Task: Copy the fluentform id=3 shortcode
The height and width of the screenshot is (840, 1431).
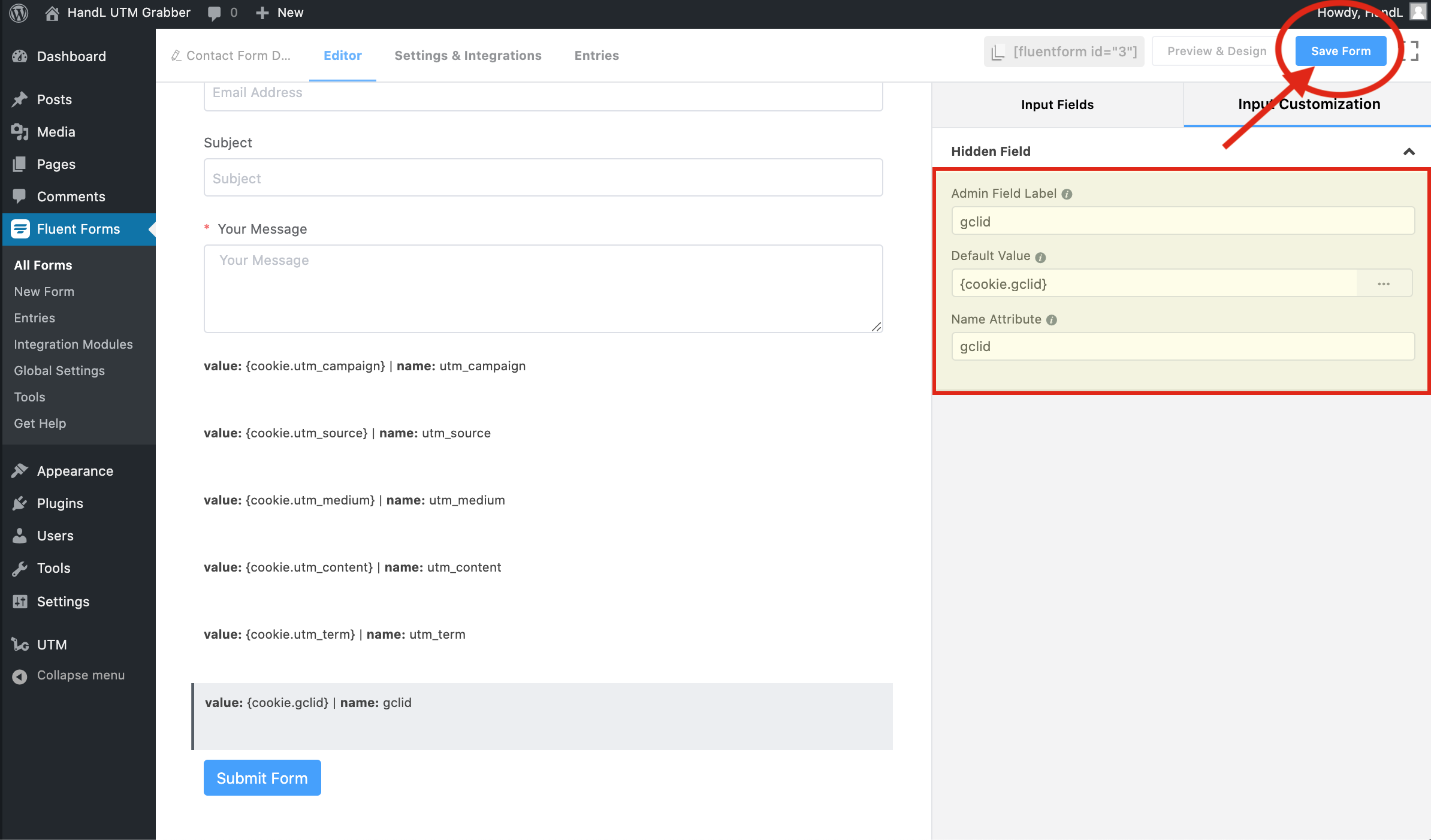Action: click(x=1064, y=52)
